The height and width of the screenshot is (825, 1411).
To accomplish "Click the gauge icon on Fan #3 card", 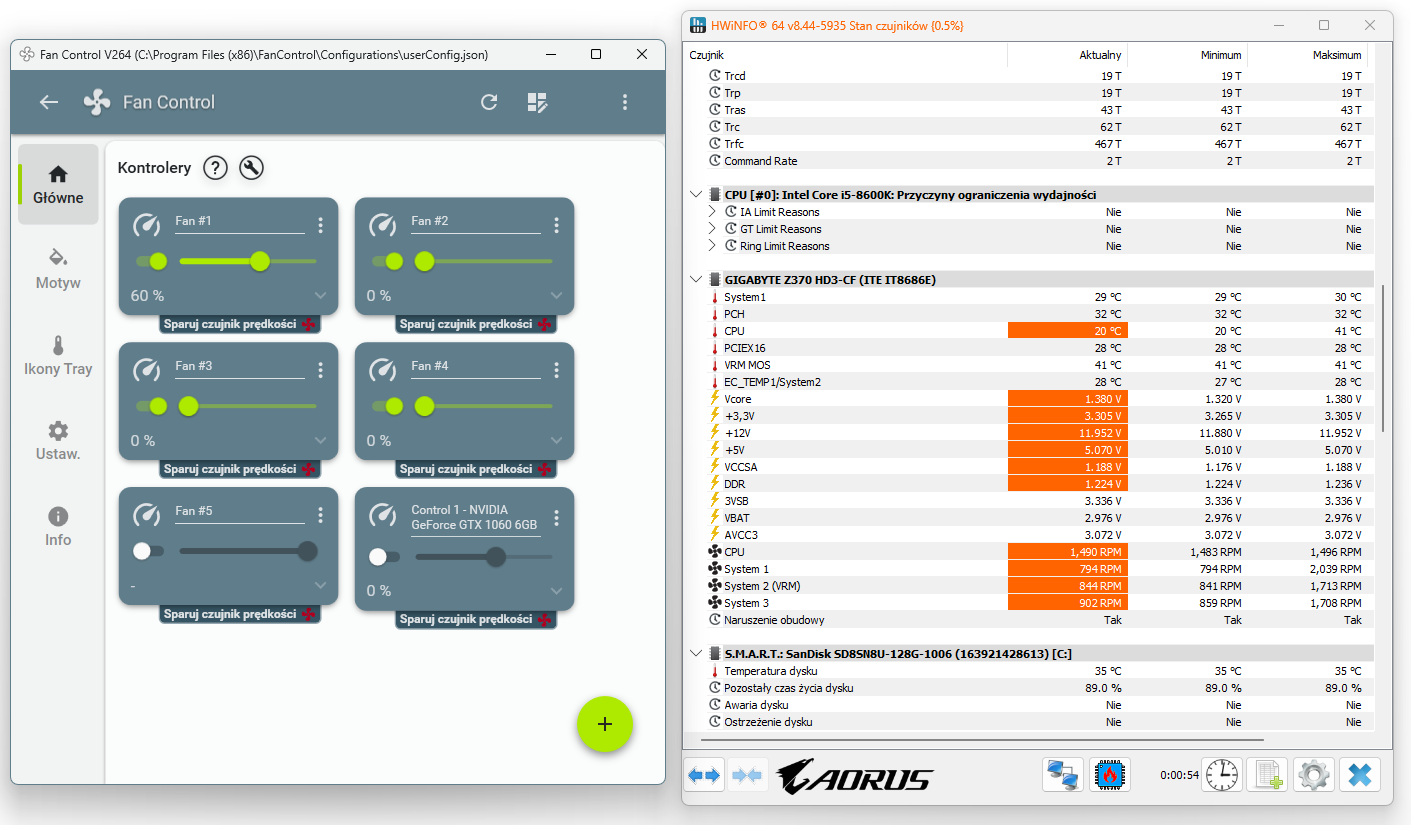I will coord(147,370).
